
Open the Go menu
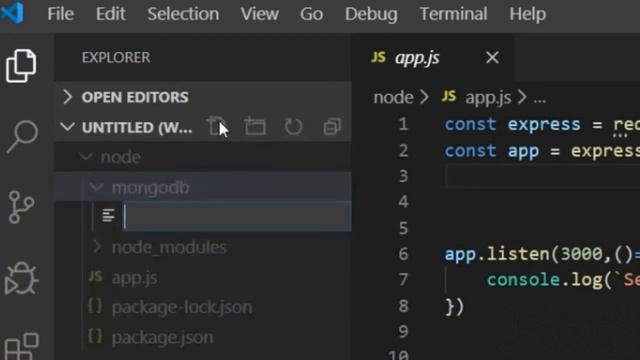[311, 14]
